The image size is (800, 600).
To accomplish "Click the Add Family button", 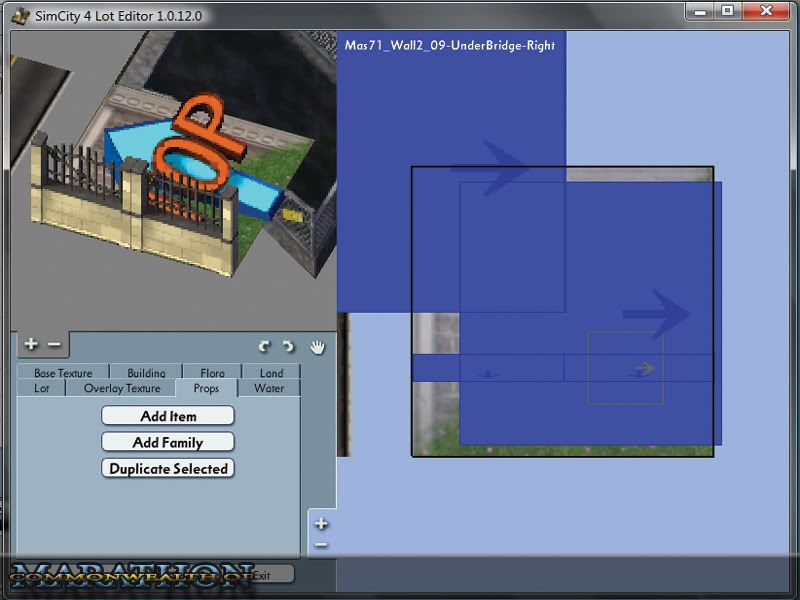I will [x=168, y=442].
